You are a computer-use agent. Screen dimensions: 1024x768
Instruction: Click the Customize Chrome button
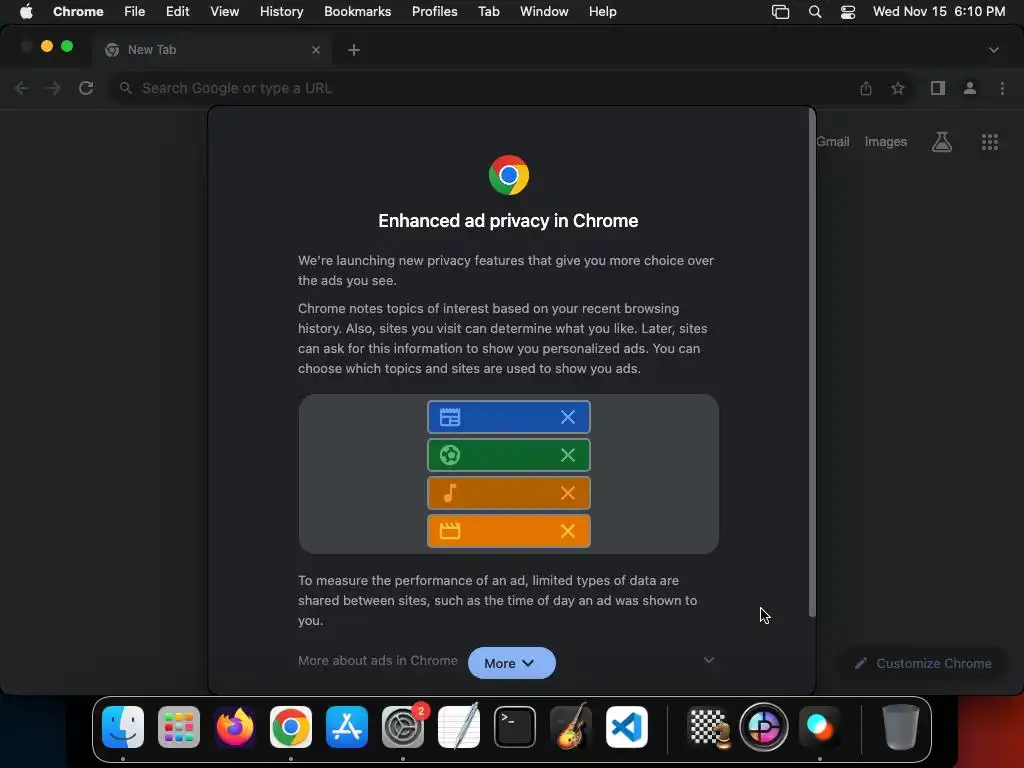(x=923, y=664)
